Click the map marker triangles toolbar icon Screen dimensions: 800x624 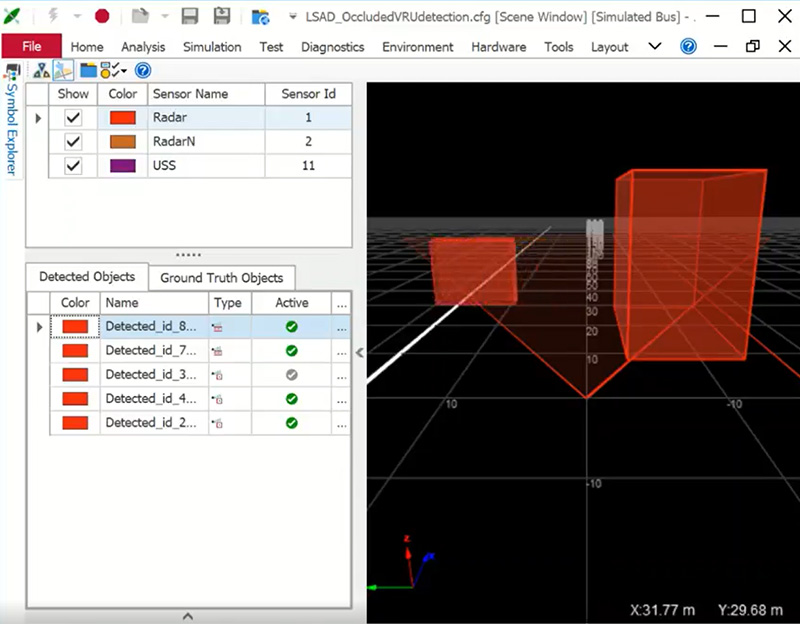click(41, 70)
